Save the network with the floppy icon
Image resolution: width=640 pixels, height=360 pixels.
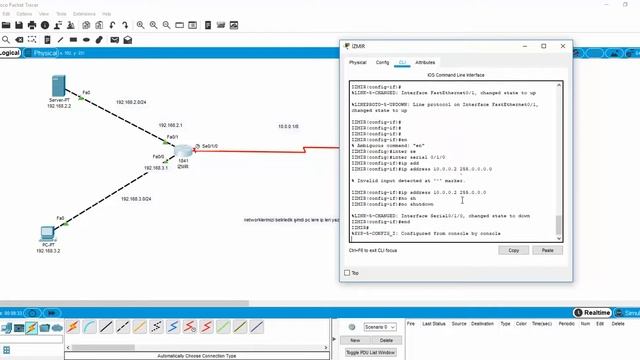[19, 25]
